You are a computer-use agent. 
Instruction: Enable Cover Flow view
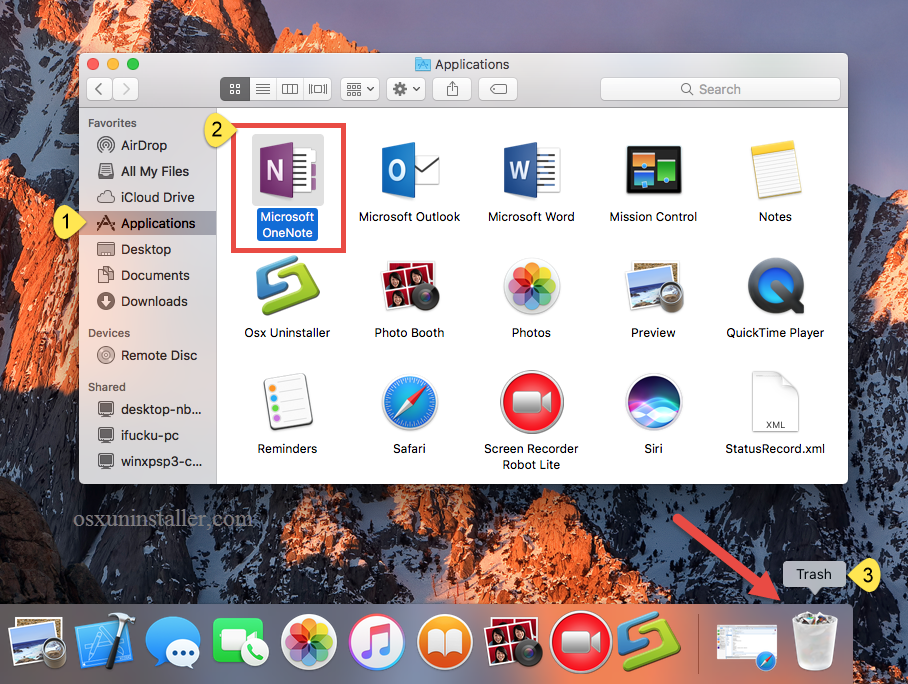click(317, 89)
